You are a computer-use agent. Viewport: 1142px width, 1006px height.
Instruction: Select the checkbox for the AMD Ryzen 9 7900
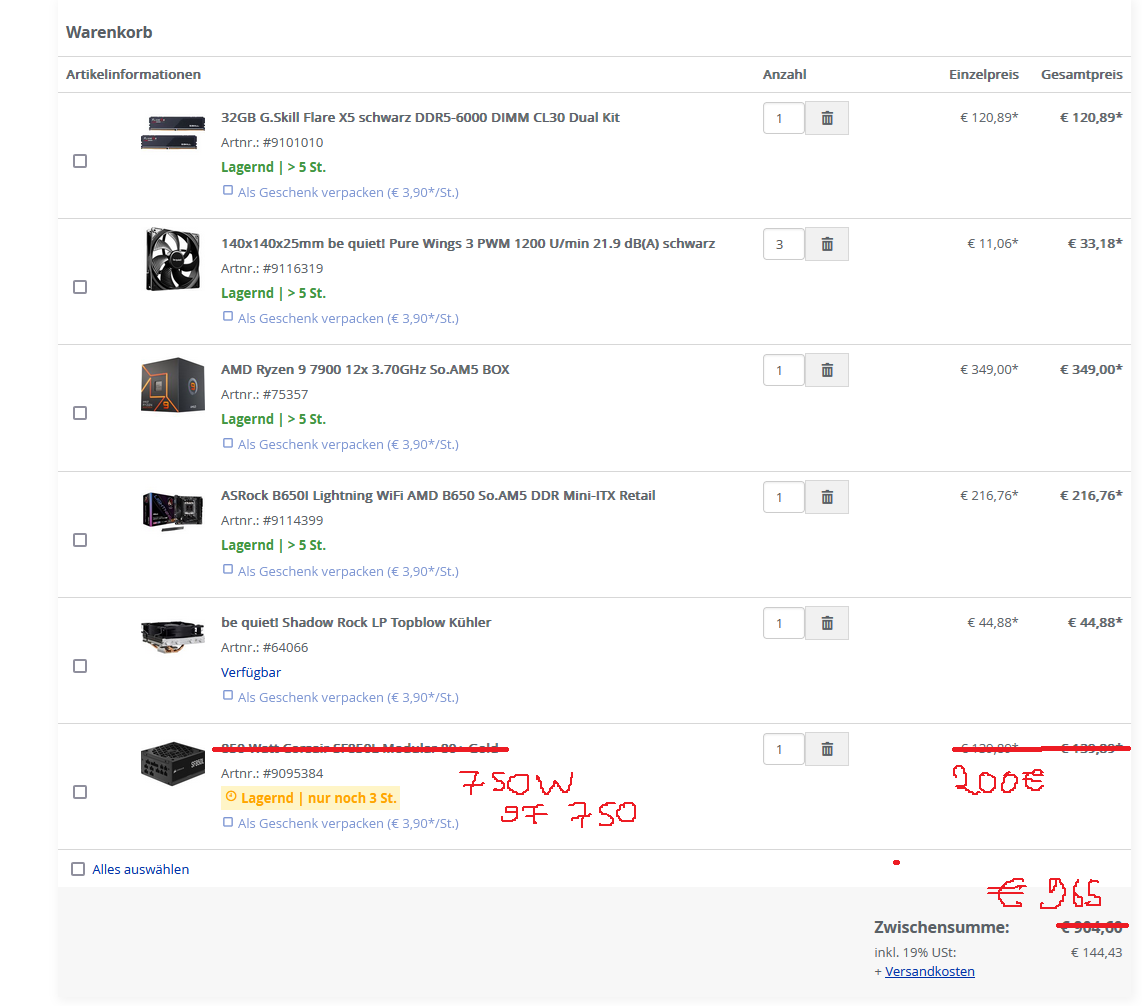tap(78, 413)
